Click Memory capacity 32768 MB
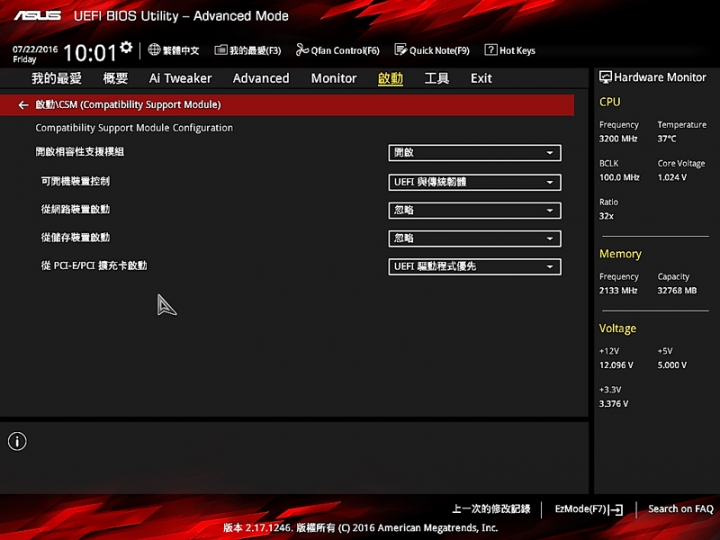Screen dimensions: 720x540 pos(677,291)
